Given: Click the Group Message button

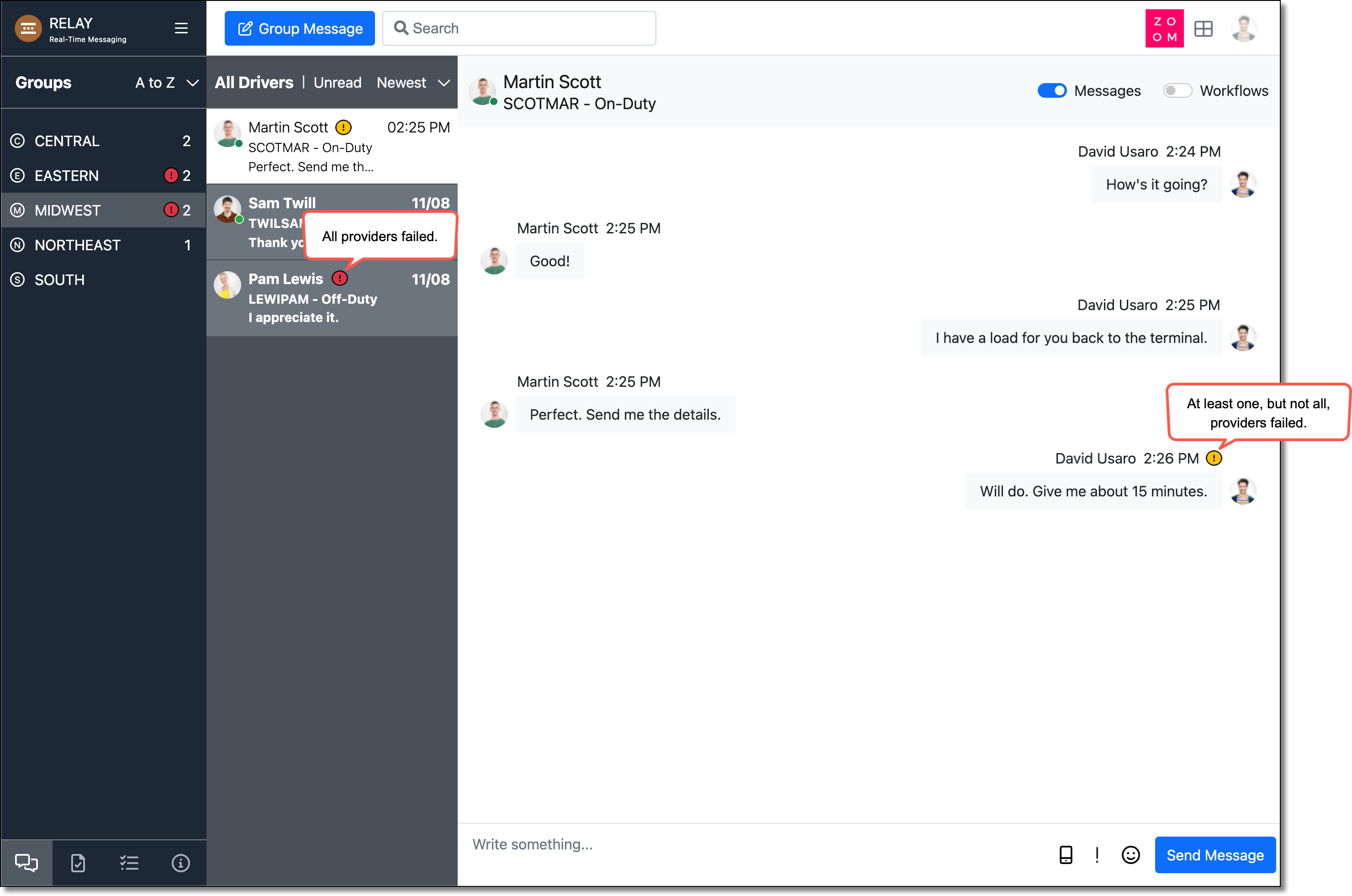Looking at the screenshot, I should [300, 29].
